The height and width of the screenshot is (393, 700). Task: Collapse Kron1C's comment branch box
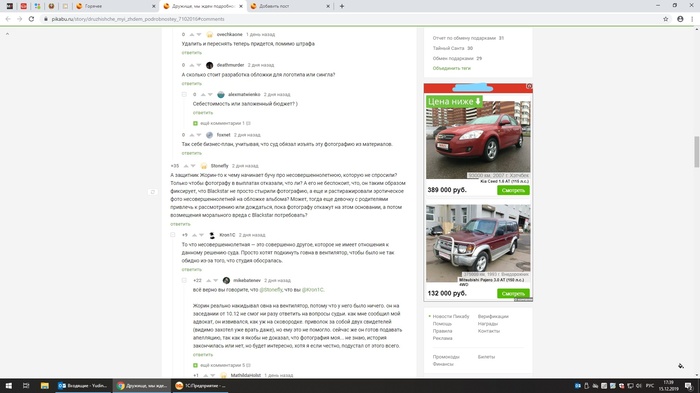click(x=173, y=235)
